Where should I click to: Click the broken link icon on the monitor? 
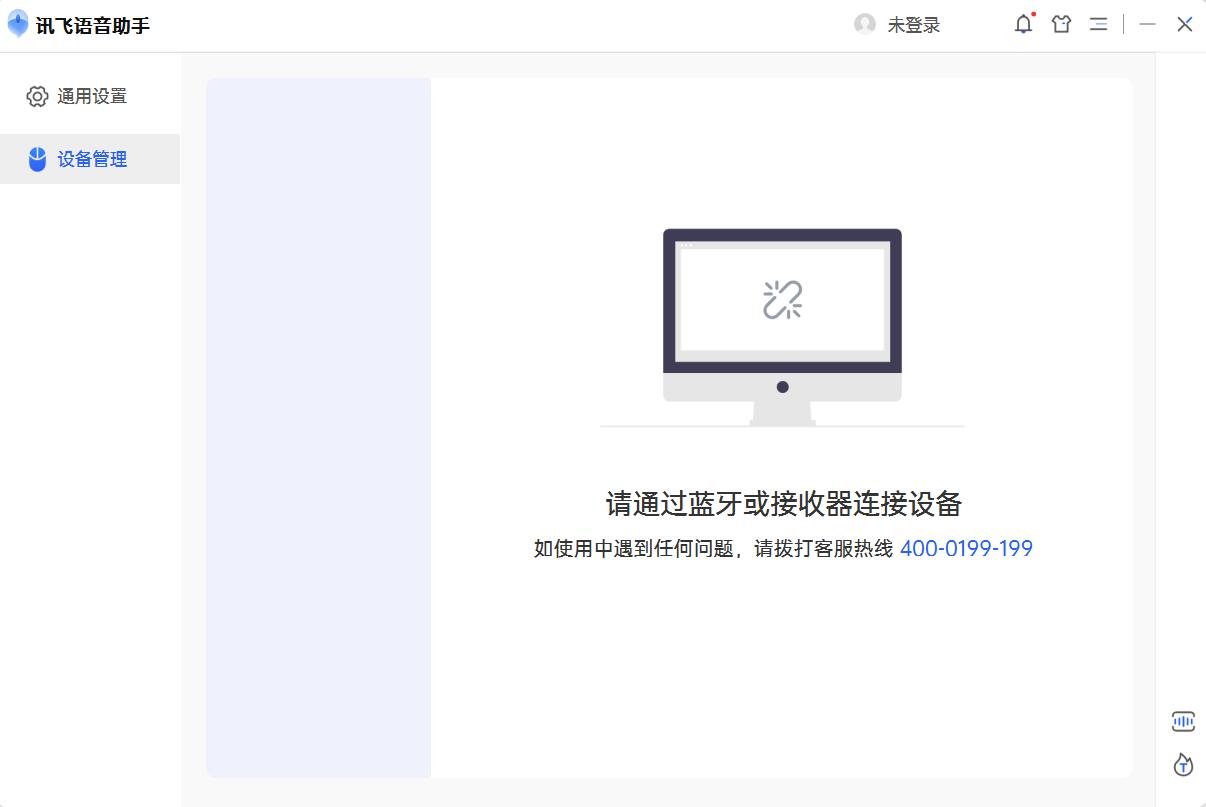tap(782, 299)
